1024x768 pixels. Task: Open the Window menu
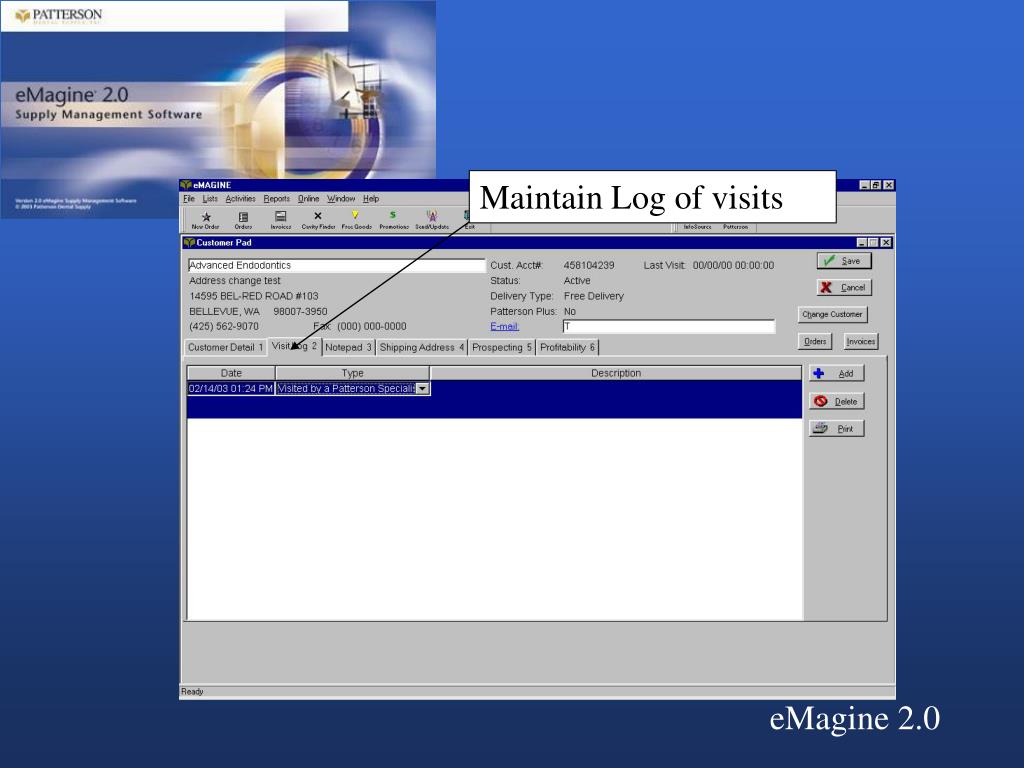[x=341, y=199]
